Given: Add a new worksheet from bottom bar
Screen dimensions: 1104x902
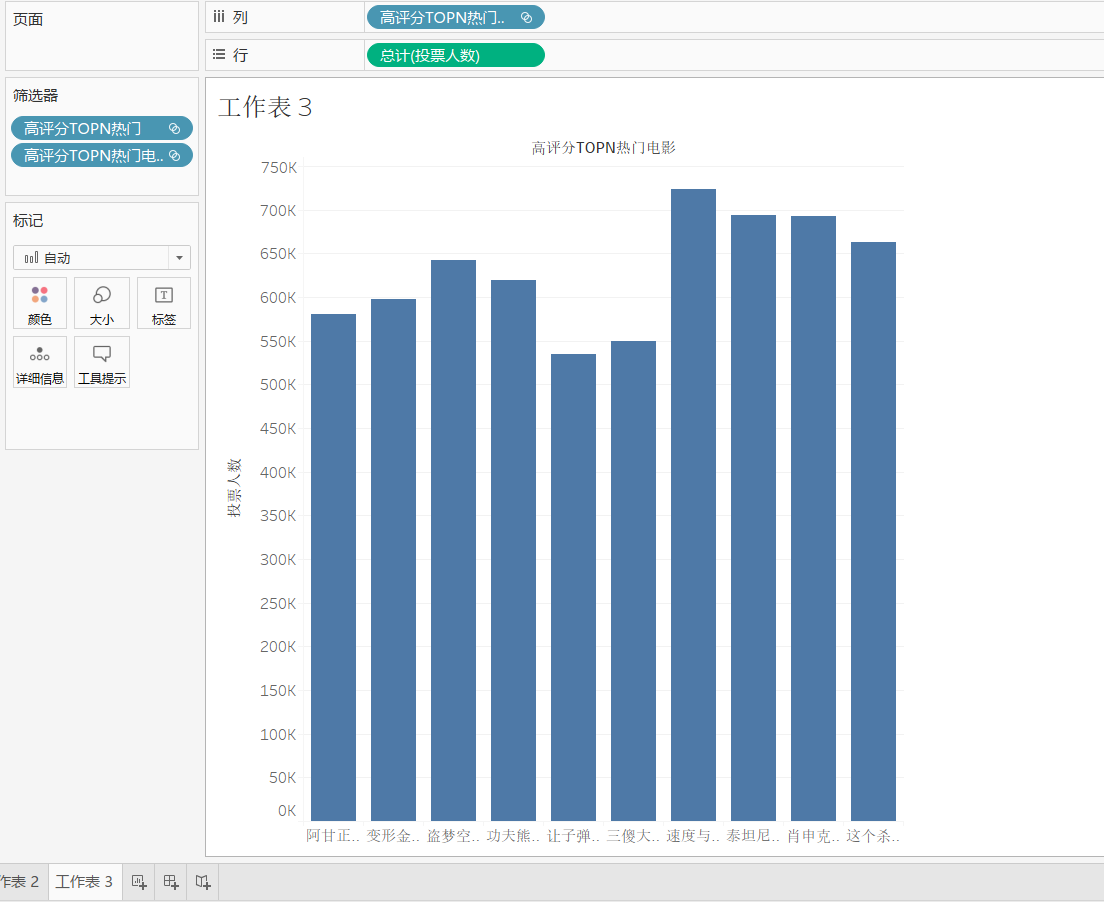Looking at the screenshot, I should click(139, 882).
